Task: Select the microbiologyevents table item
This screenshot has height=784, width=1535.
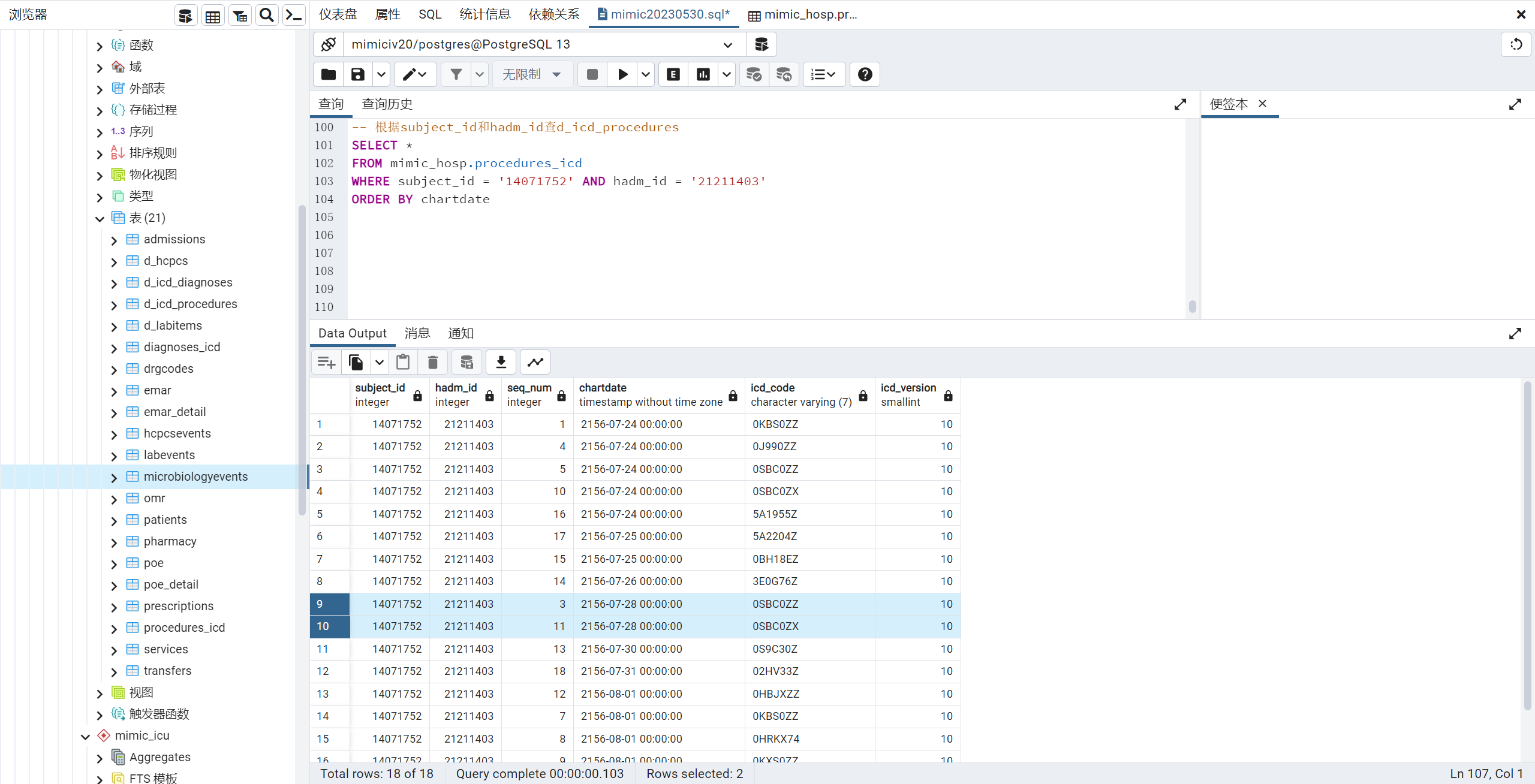Action: coord(195,477)
